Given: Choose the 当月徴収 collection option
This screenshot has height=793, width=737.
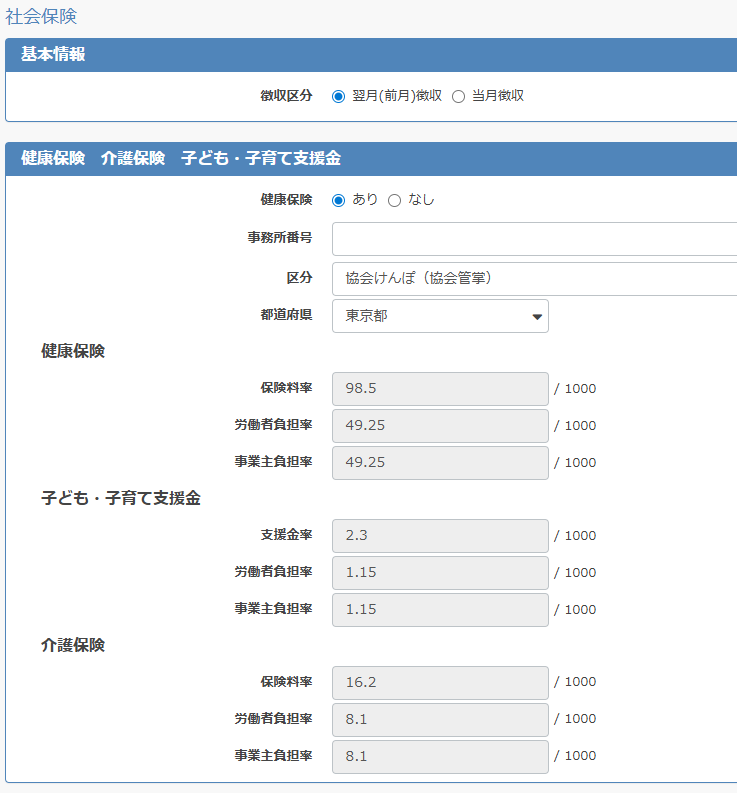Looking at the screenshot, I should pyautogui.click(x=459, y=96).
